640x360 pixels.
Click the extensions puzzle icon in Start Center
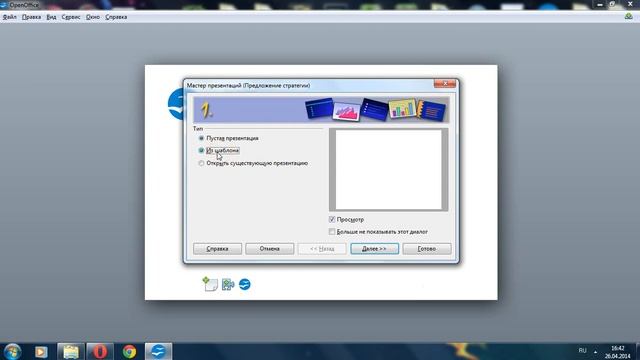[228, 284]
